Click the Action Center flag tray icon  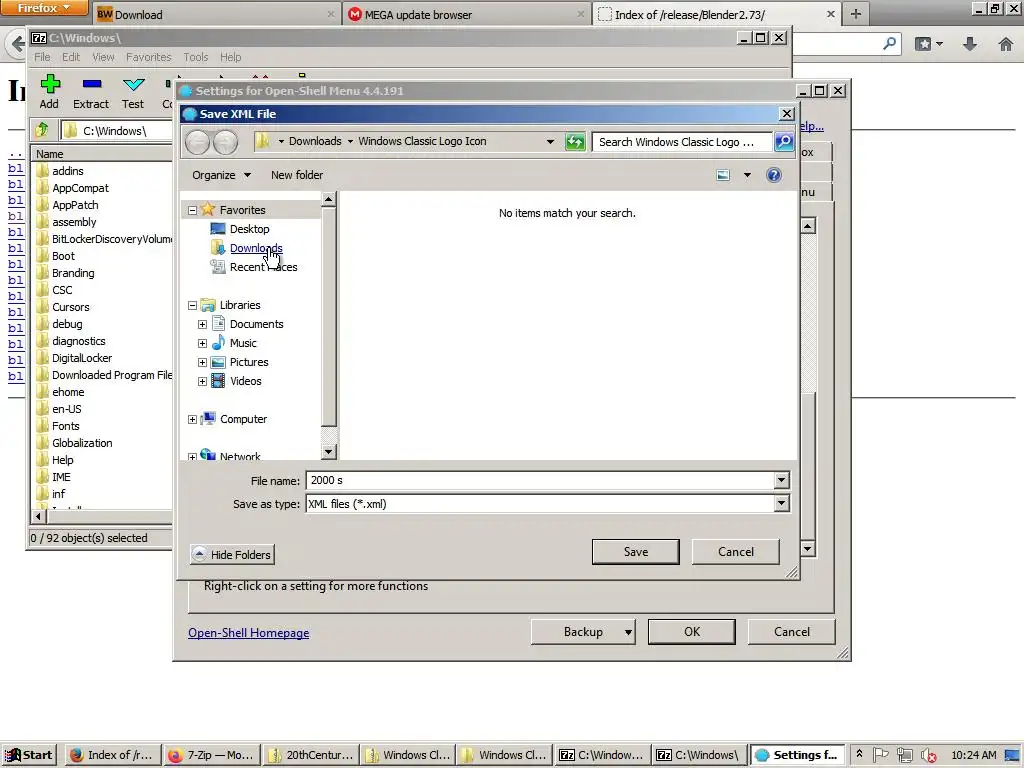coord(880,755)
